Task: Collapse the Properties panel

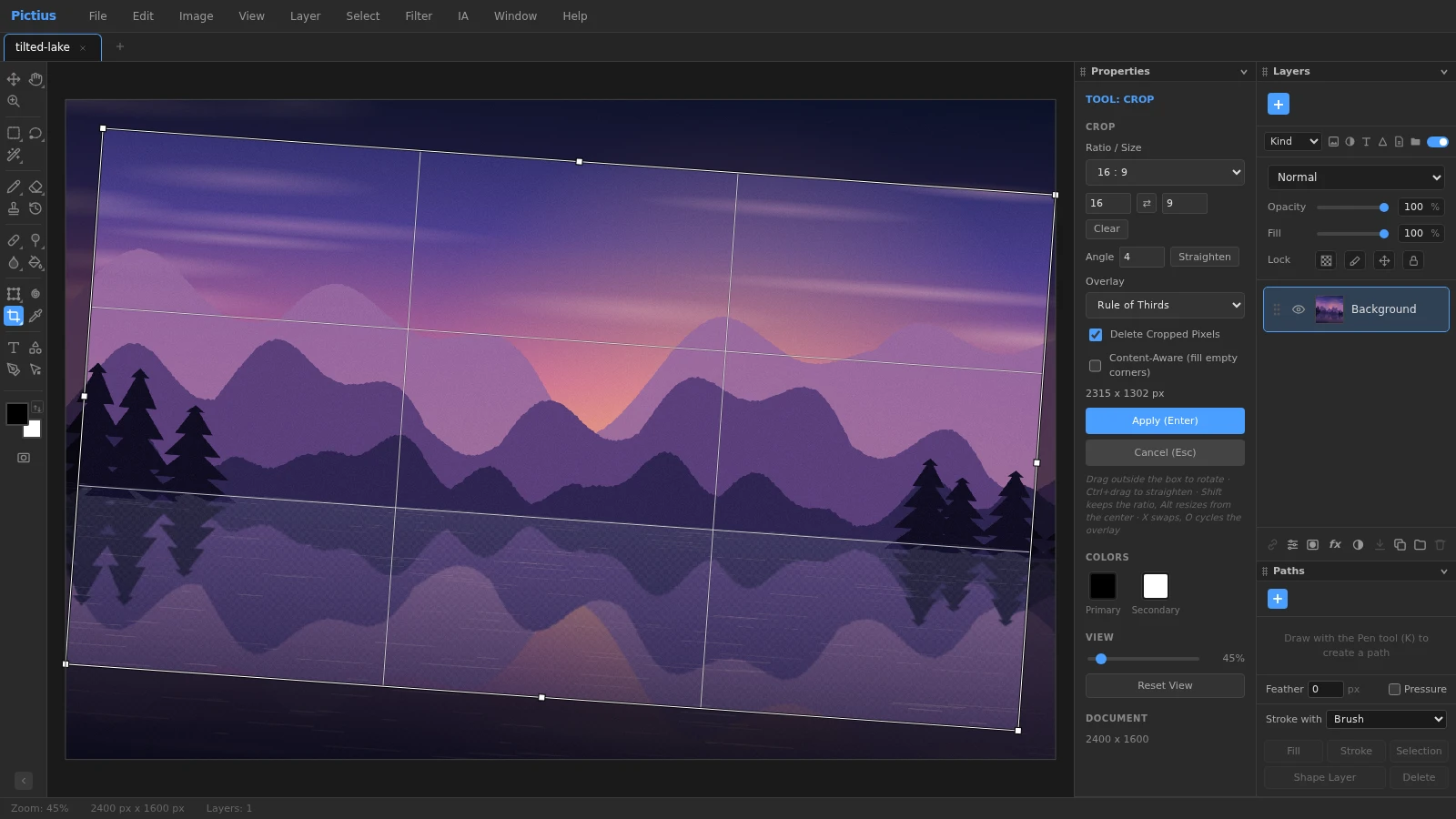Action: 1244,72
